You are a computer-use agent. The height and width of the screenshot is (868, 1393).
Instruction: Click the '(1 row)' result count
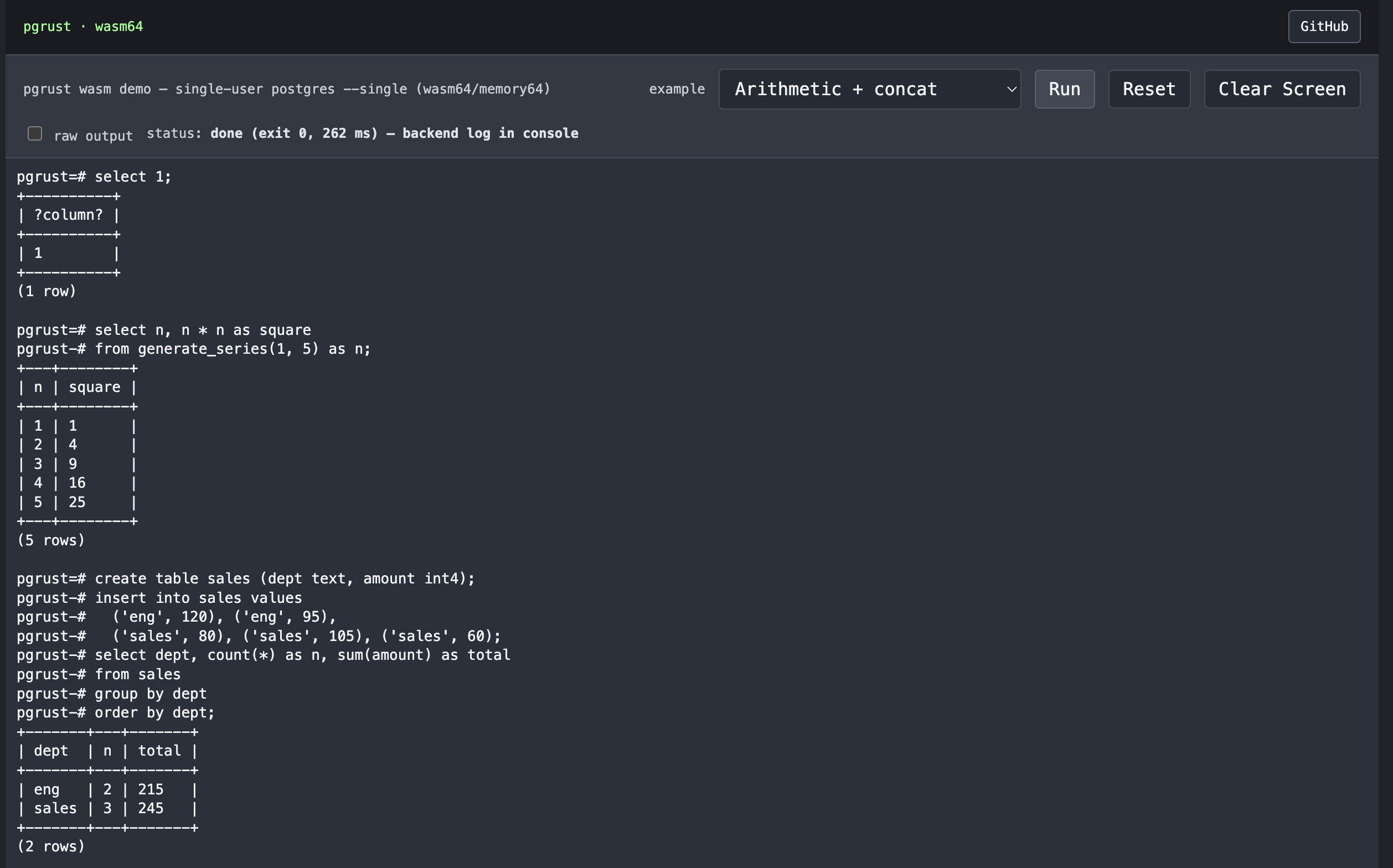47,292
